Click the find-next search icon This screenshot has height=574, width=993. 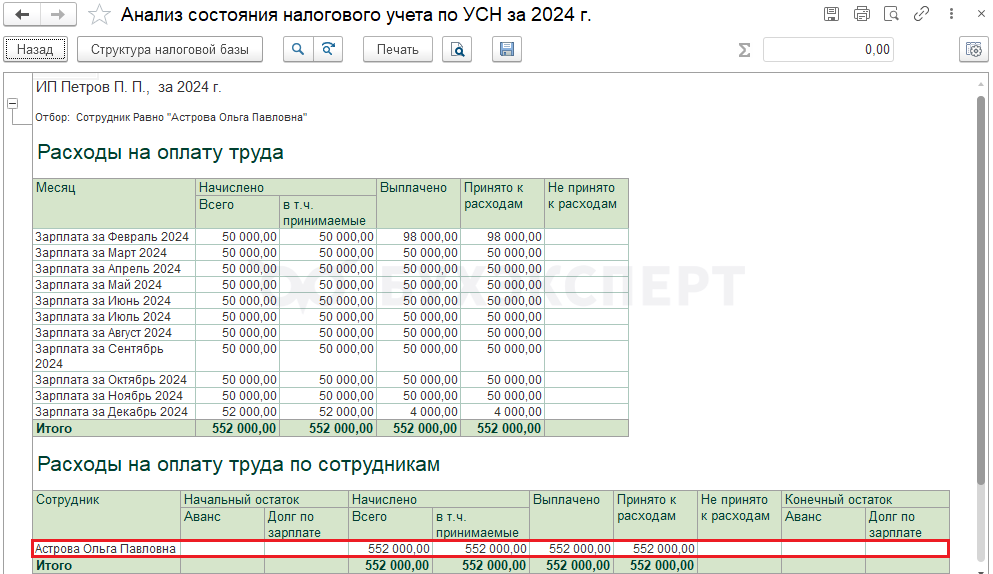click(x=328, y=49)
